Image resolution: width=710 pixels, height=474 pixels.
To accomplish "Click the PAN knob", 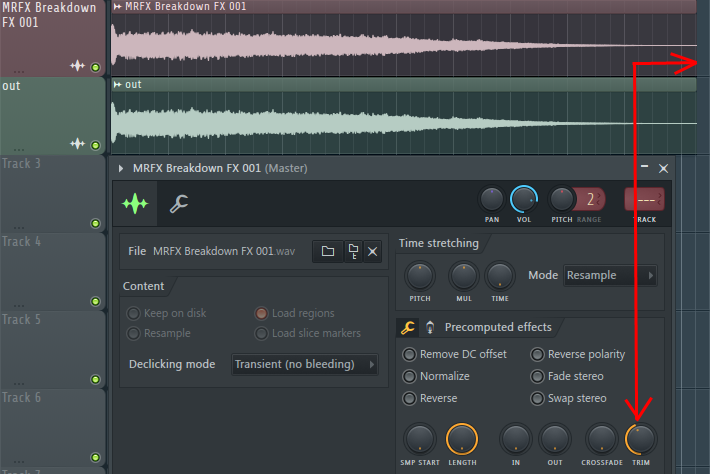I will [492, 200].
